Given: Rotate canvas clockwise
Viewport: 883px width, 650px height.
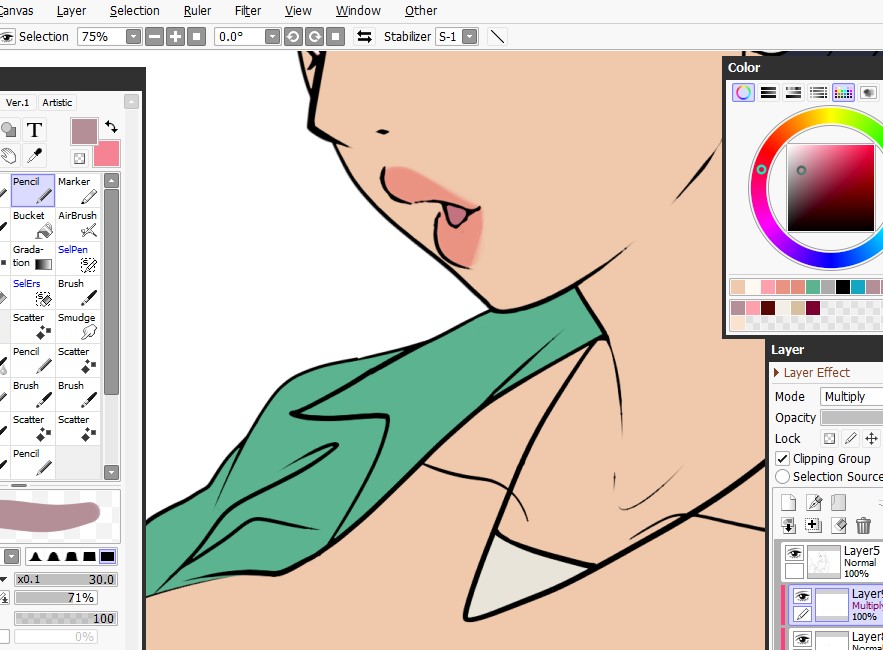Looking at the screenshot, I should click(x=314, y=37).
